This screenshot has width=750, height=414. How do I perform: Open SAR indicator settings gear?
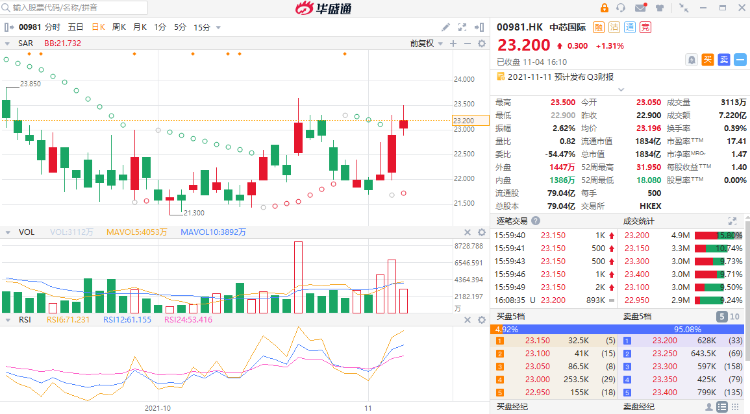[x=482, y=44]
